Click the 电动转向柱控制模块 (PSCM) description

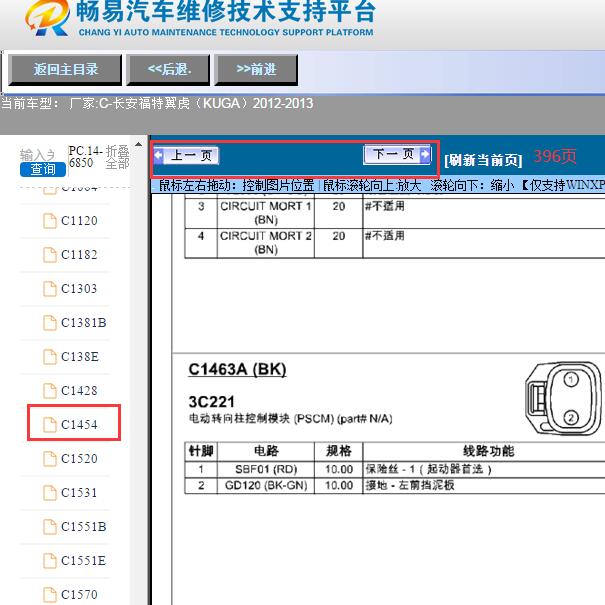(x=291, y=419)
